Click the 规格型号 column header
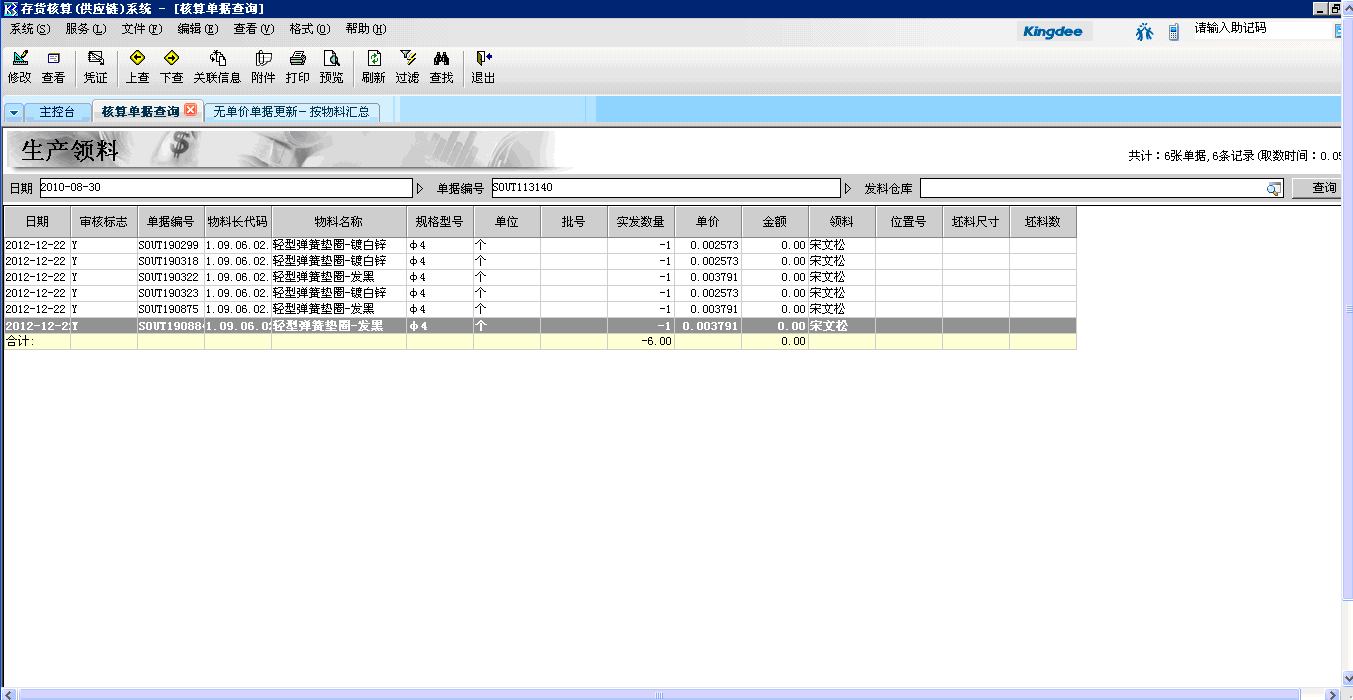Image resolution: width=1353 pixels, height=700 pixels. (440, 221)
